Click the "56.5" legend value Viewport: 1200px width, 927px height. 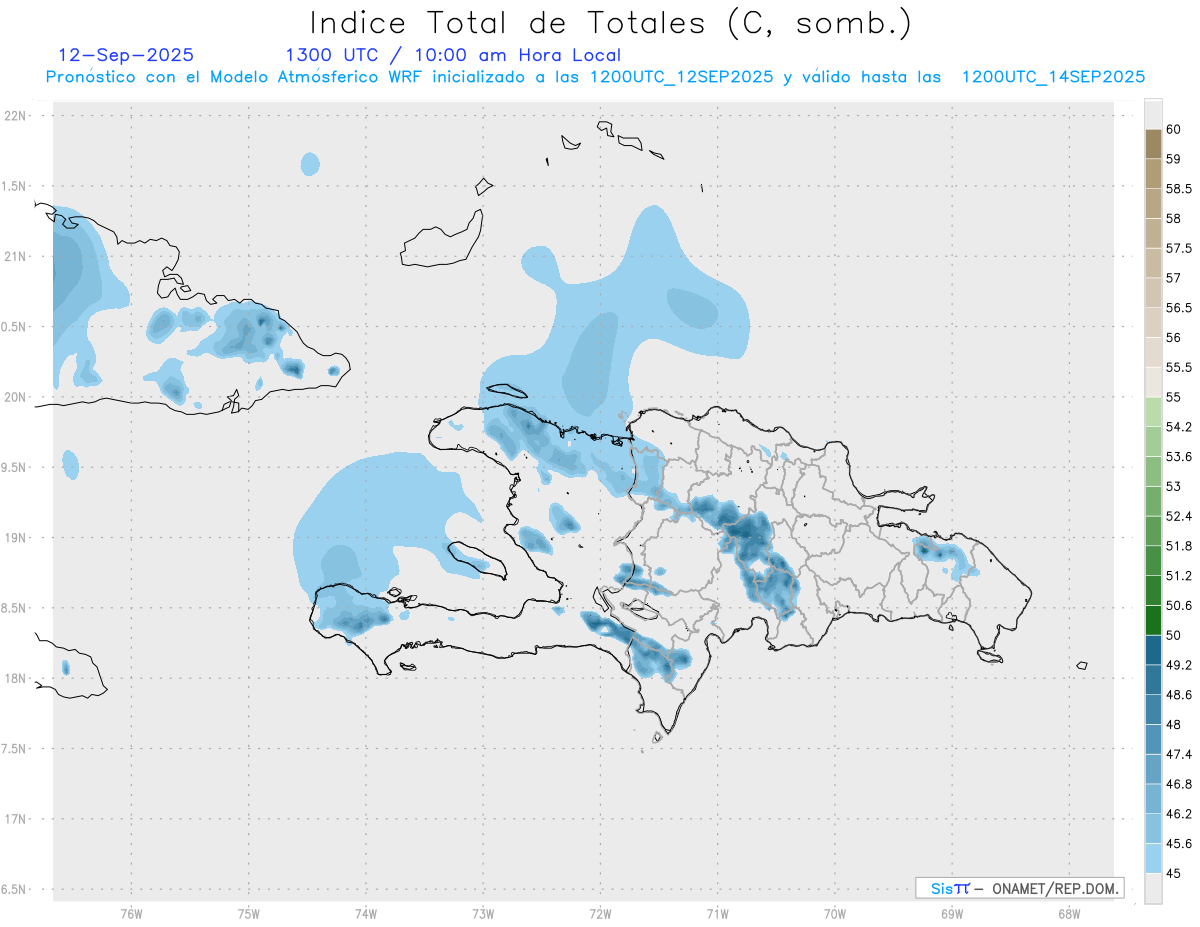coord(1178,308)
